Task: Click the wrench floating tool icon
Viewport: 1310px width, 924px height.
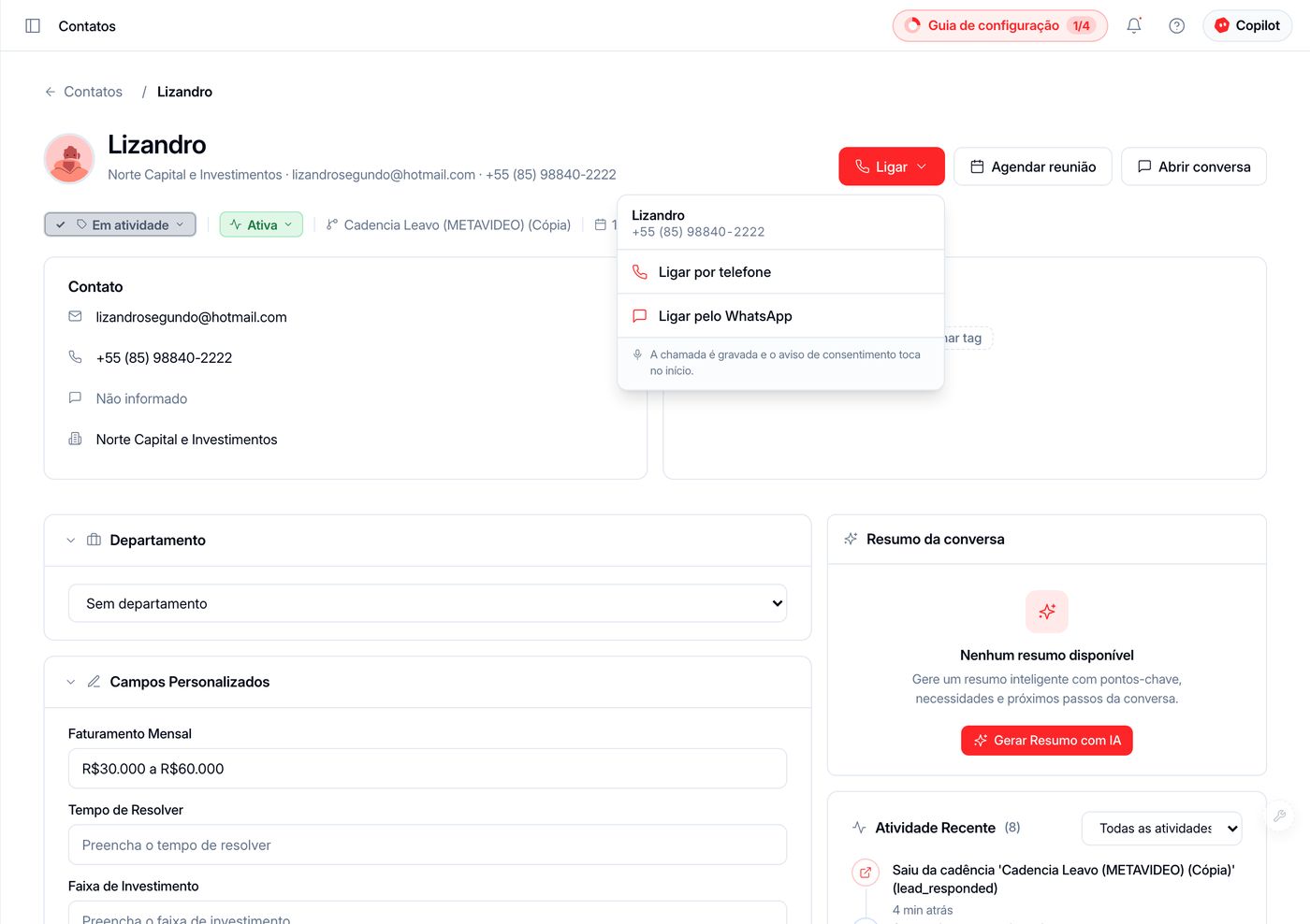Action: tap(1280, 816)
